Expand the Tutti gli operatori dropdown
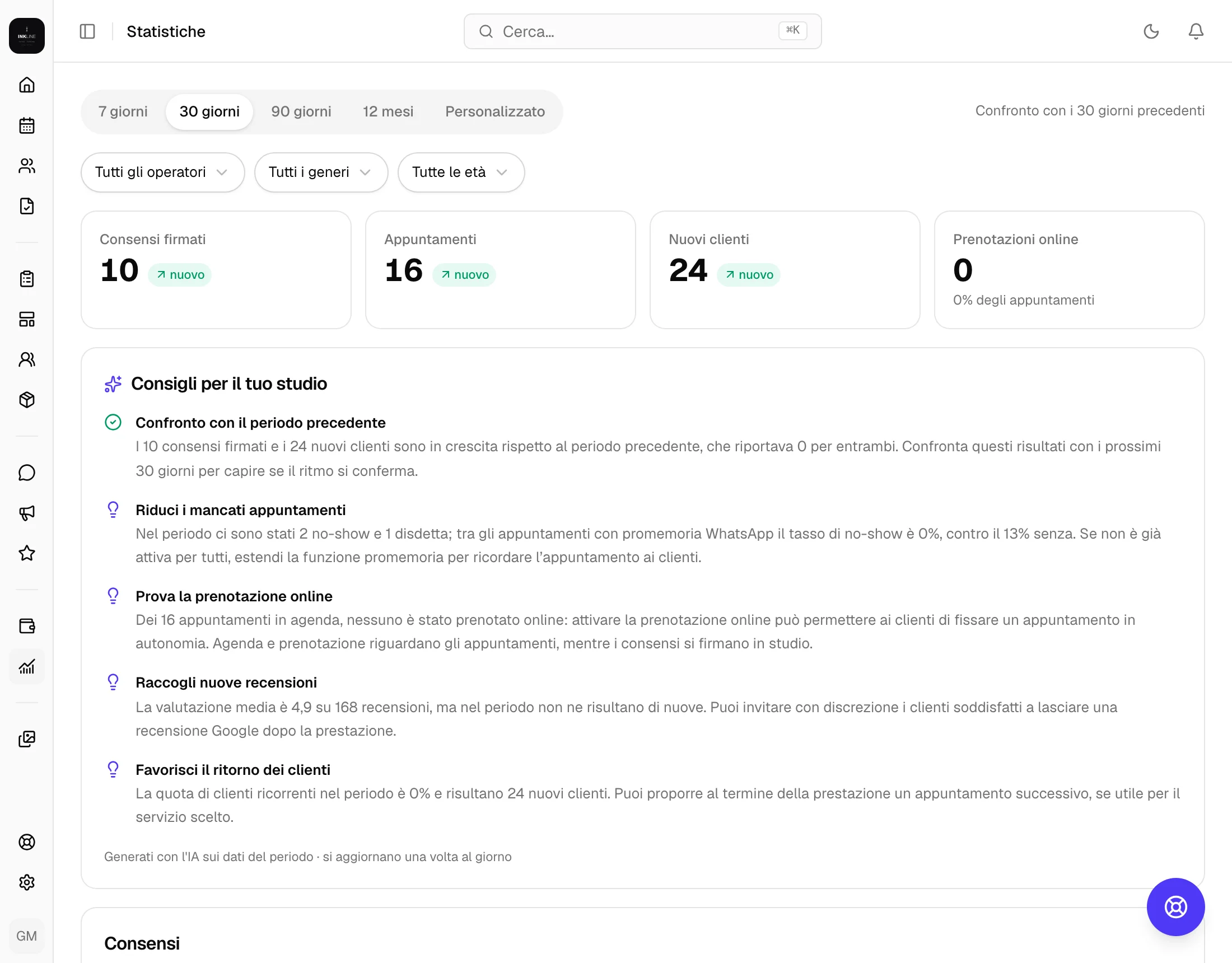Viewport: 1232px width, 963px height. point(162,172)
